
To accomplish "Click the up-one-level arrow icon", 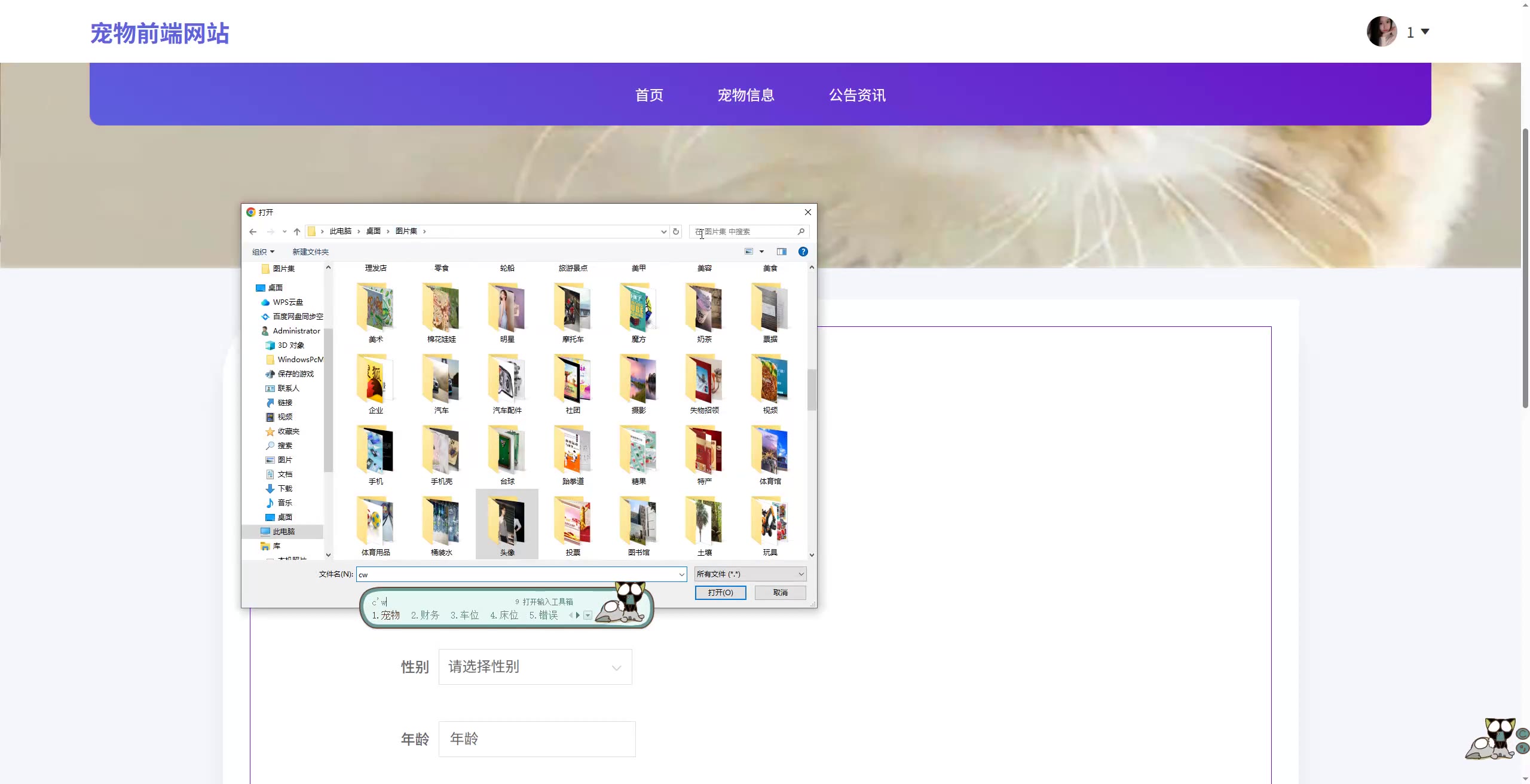I will click(x=297, y=232).
